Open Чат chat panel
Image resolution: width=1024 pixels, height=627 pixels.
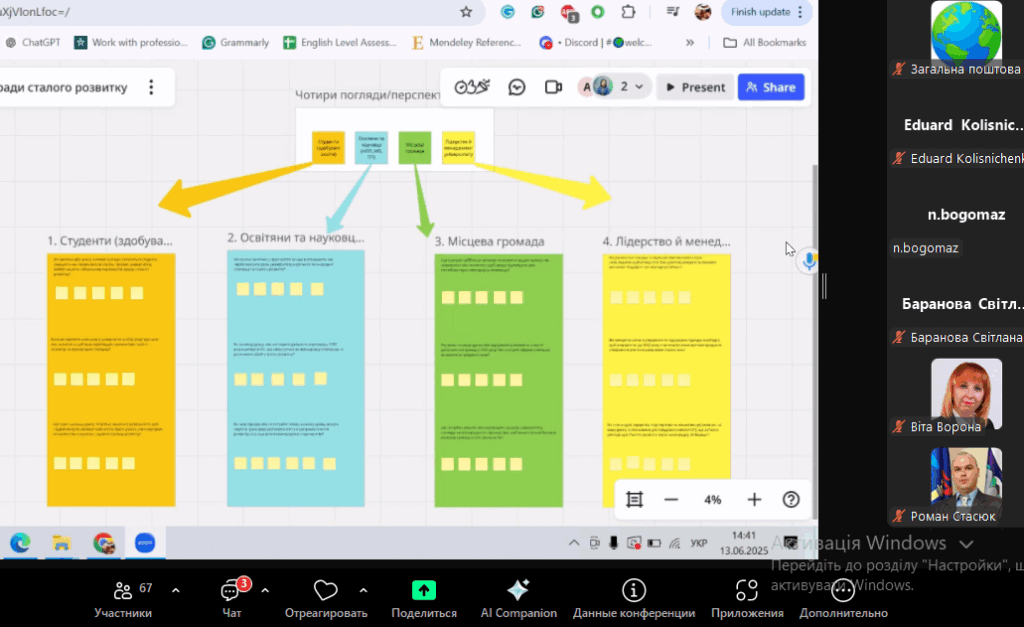coord(232,599)
